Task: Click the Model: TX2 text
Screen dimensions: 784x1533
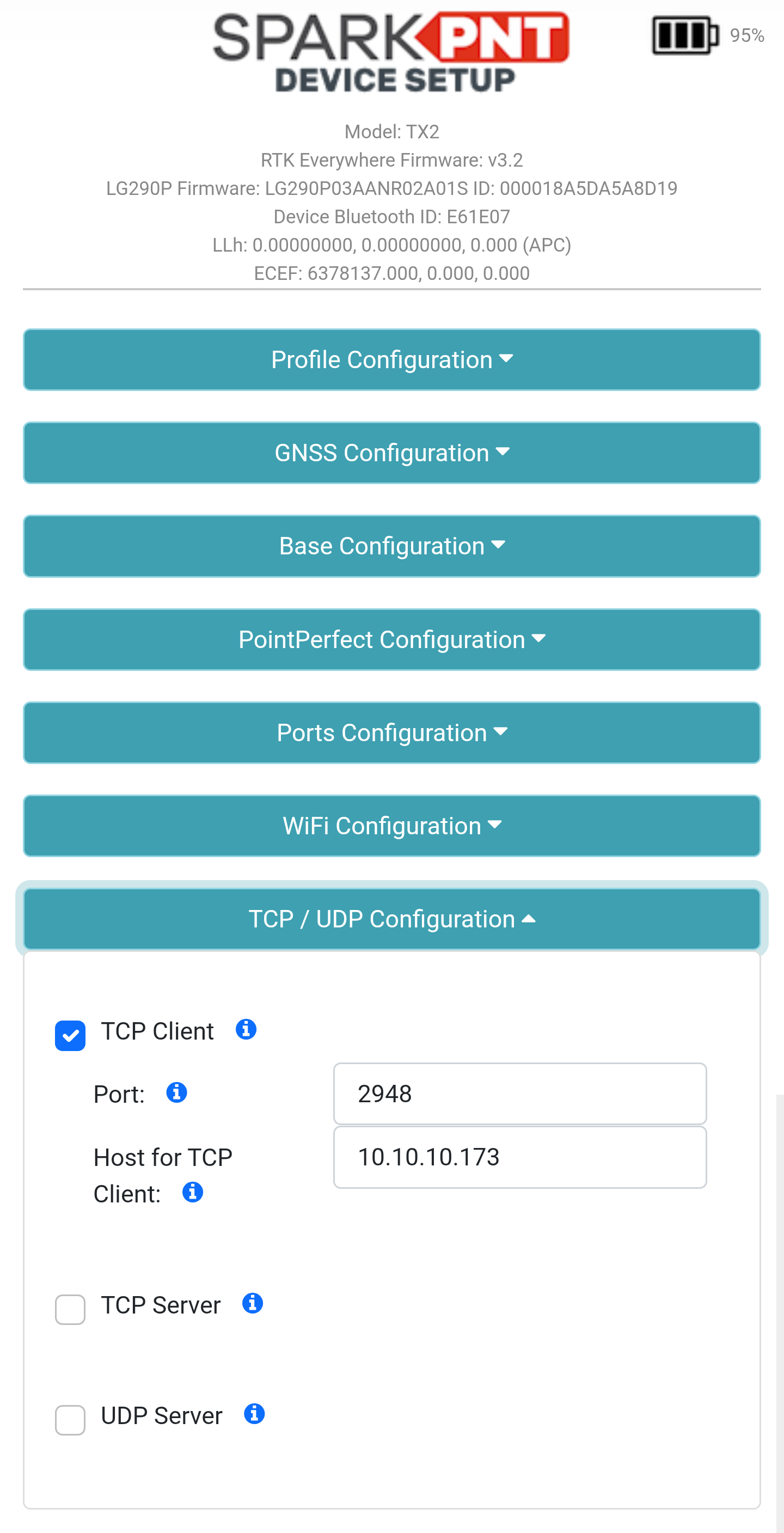Action: [x=392, y=132]
